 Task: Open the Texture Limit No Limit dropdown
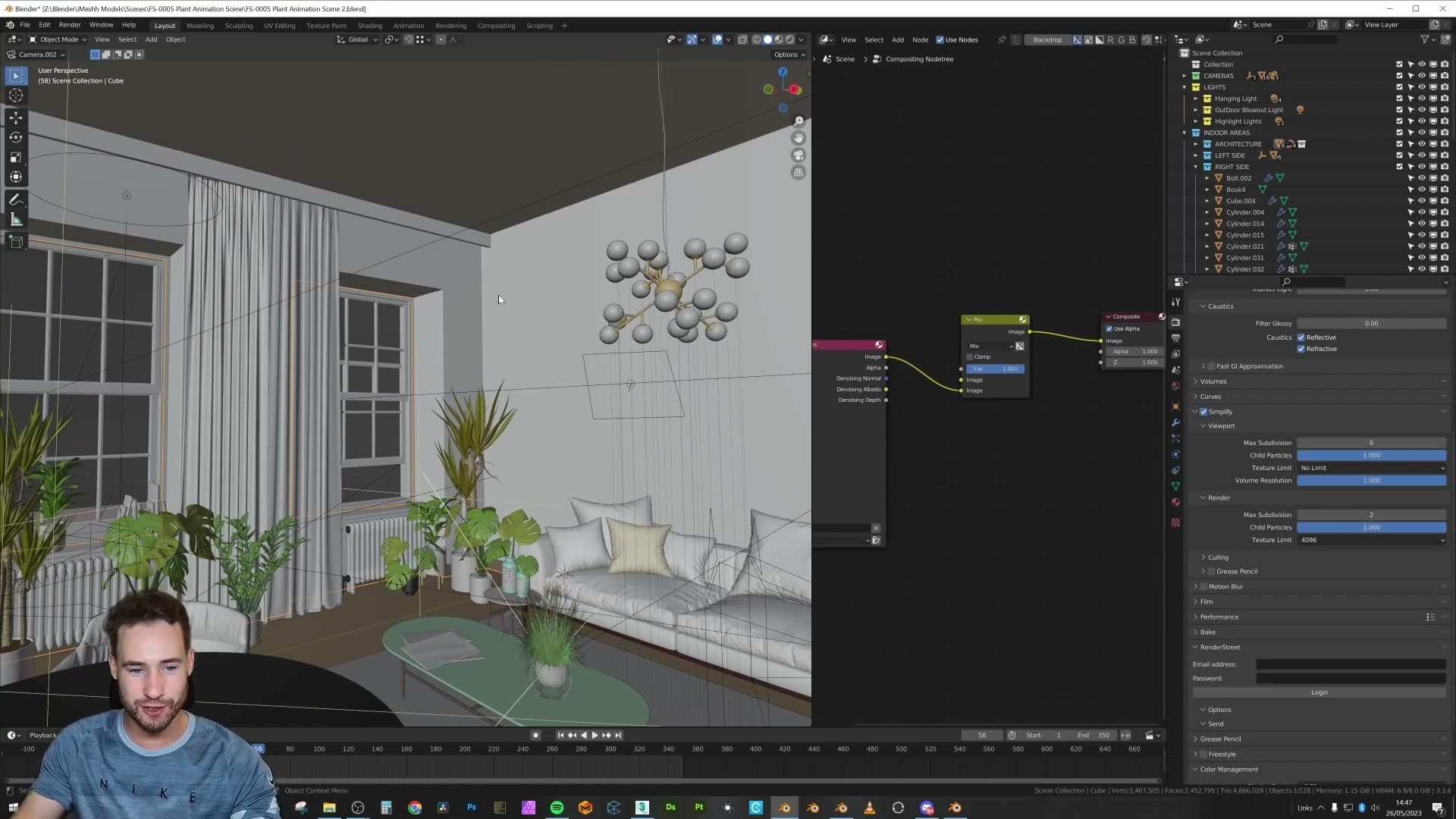pyautogui.click(x=1371, y=468)
